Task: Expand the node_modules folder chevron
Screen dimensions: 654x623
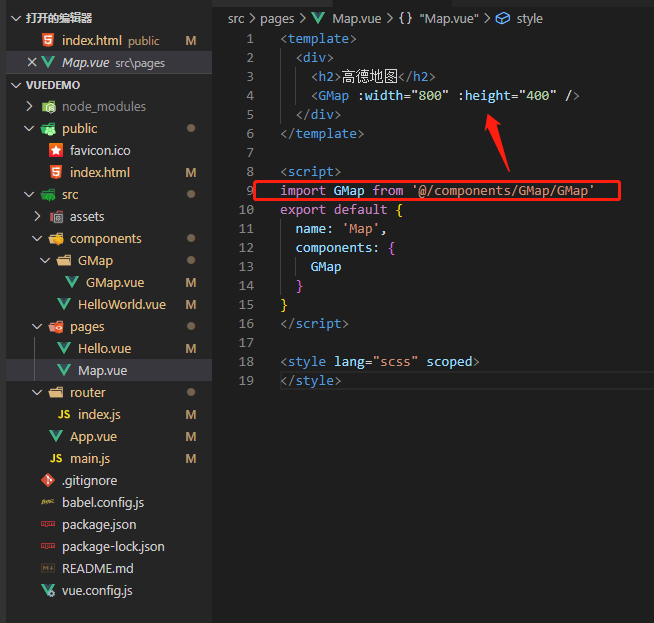Action: [29, 107]
